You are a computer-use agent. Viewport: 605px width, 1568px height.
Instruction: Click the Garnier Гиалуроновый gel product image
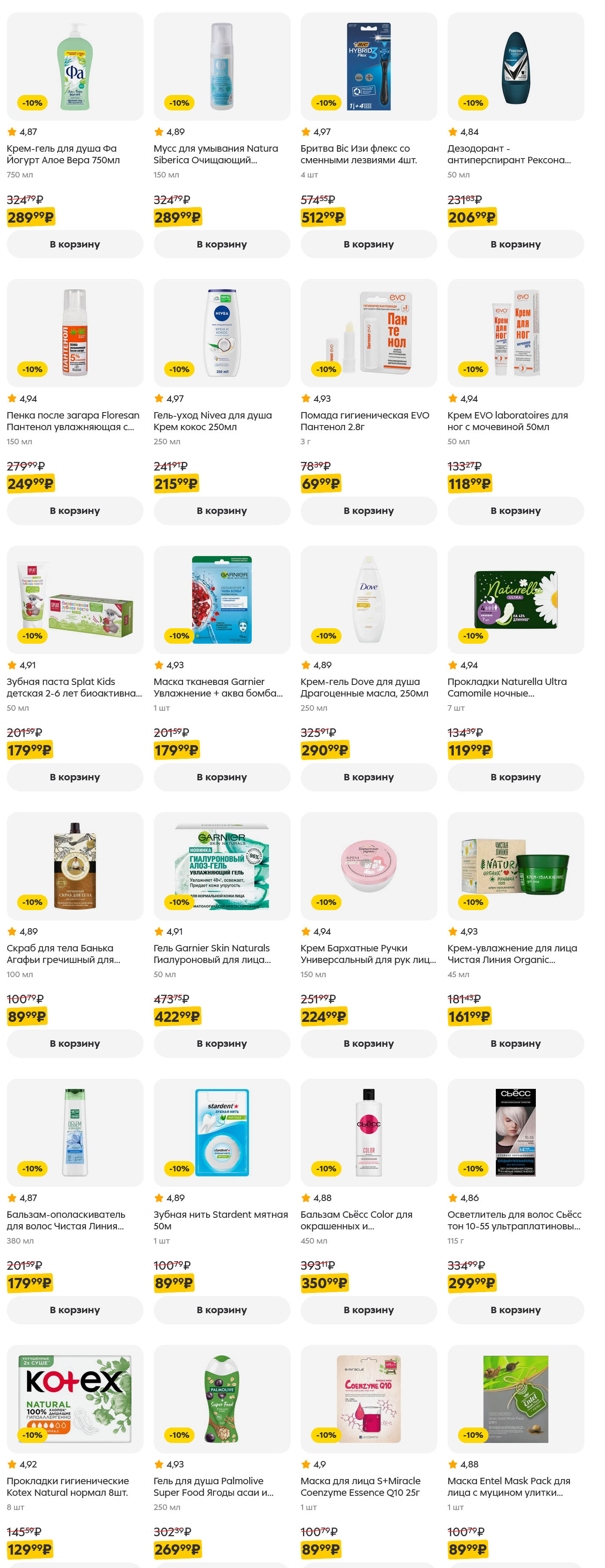[222, 865]
